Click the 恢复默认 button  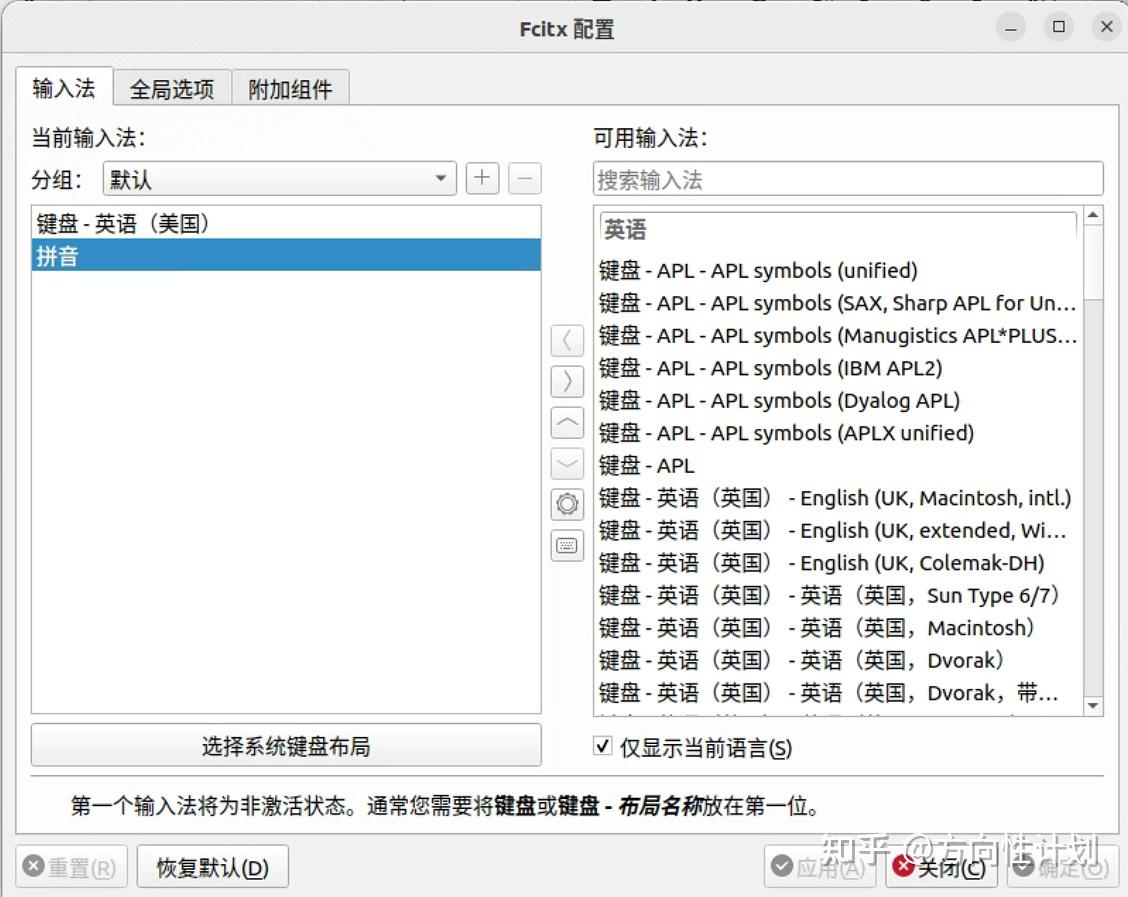tap(212, 866)
